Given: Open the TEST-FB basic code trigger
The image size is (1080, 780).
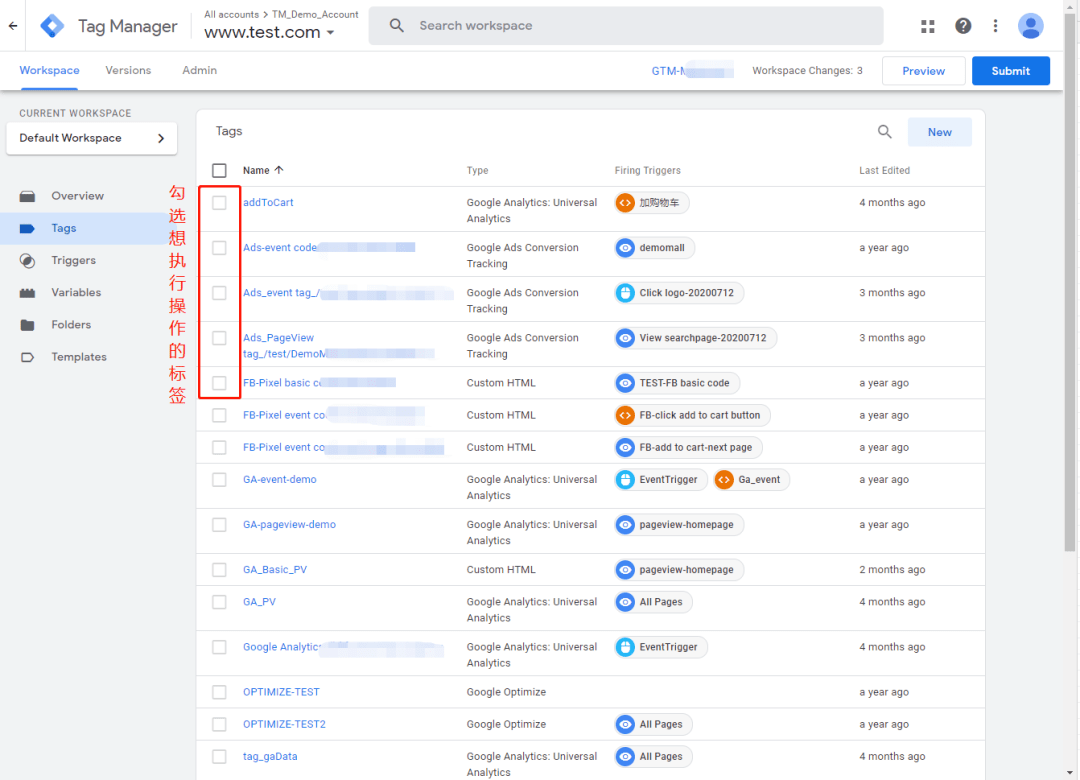Looking at the screenshot, I should [677, 383].
